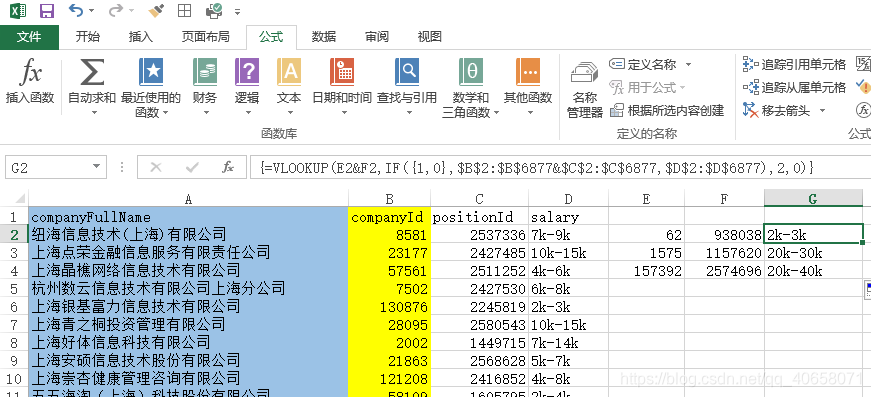Expand Financial functions dropdown arrow
Screen dimensions: 871x397
click(206, 113)
